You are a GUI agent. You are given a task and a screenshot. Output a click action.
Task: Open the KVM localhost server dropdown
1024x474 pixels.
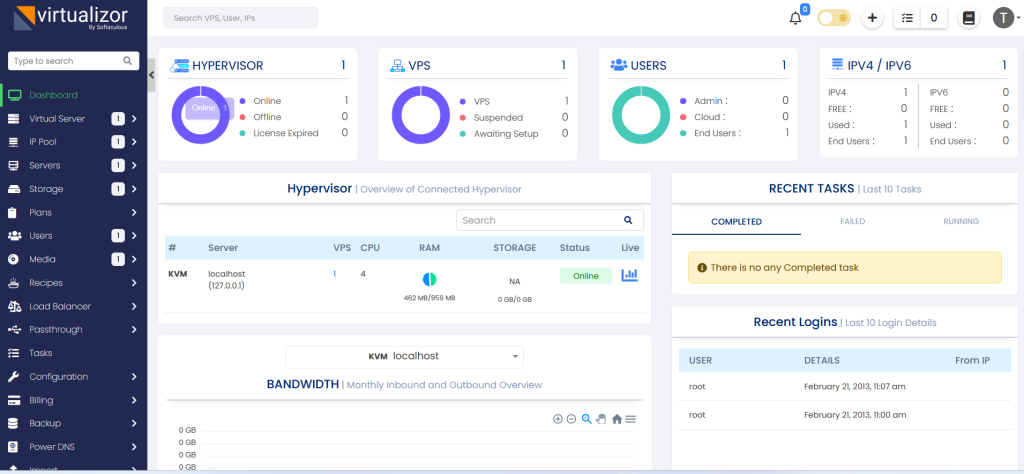click(x=404, y=356)
